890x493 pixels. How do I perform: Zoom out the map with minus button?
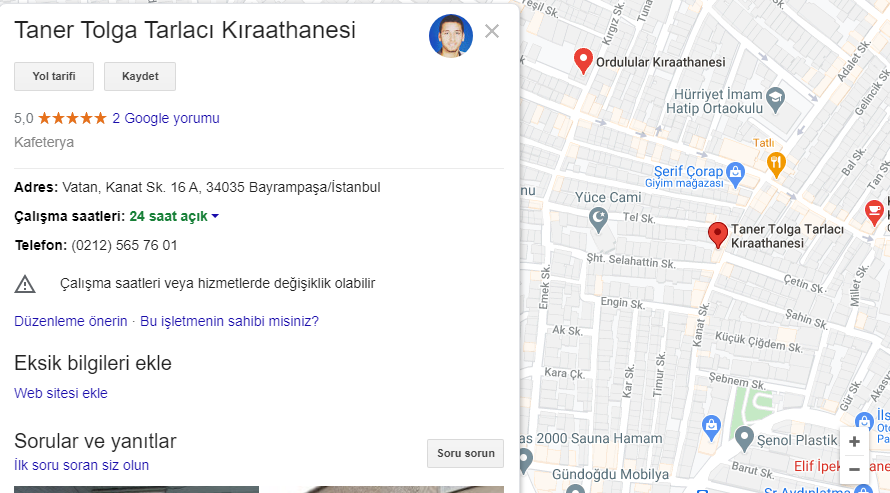point(854,469)
